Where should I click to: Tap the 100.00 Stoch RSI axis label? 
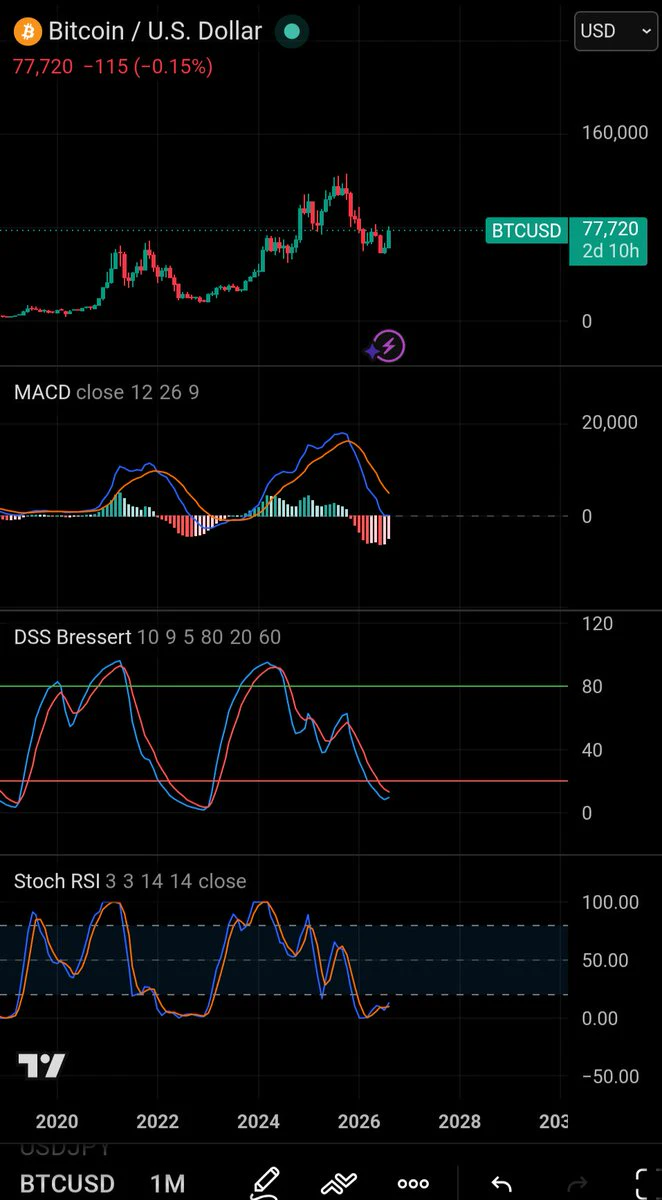point(610,902)
